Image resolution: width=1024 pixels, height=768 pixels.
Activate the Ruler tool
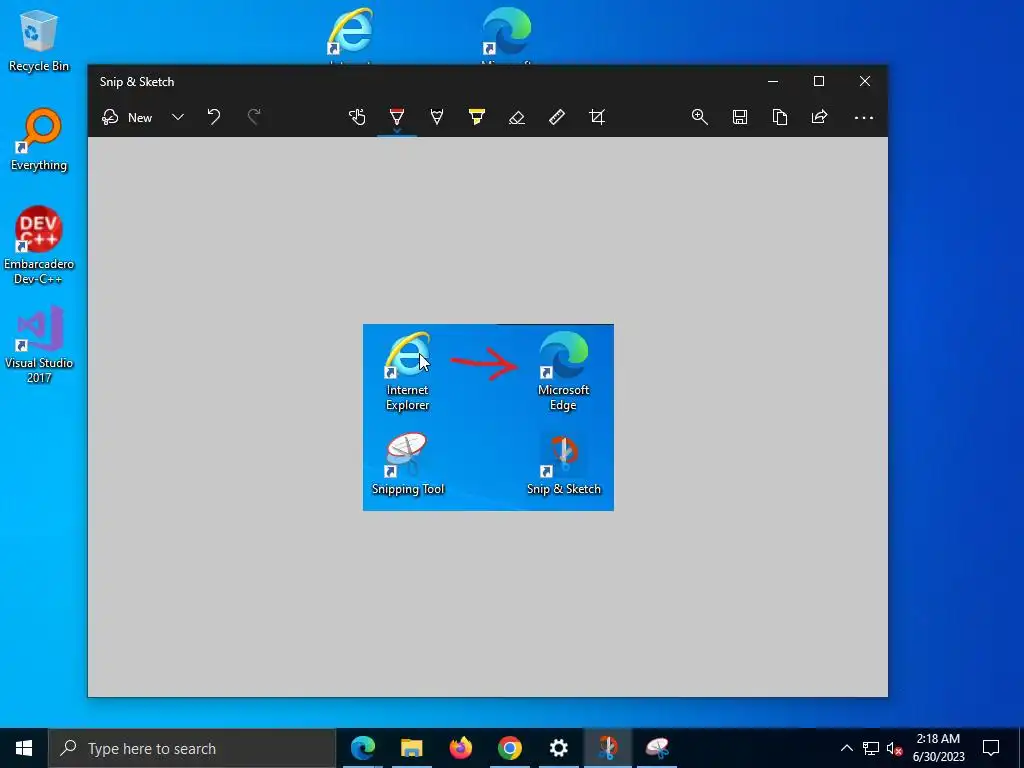tap(556, 118)
